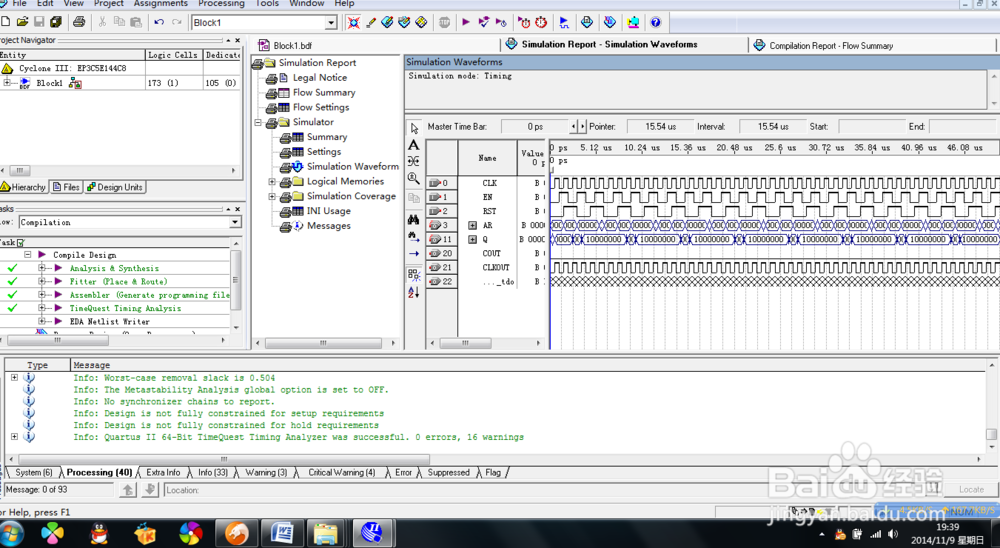Collapse the Compile Design task
This screenshot has height=548, width=1000.
coord(27,255)
